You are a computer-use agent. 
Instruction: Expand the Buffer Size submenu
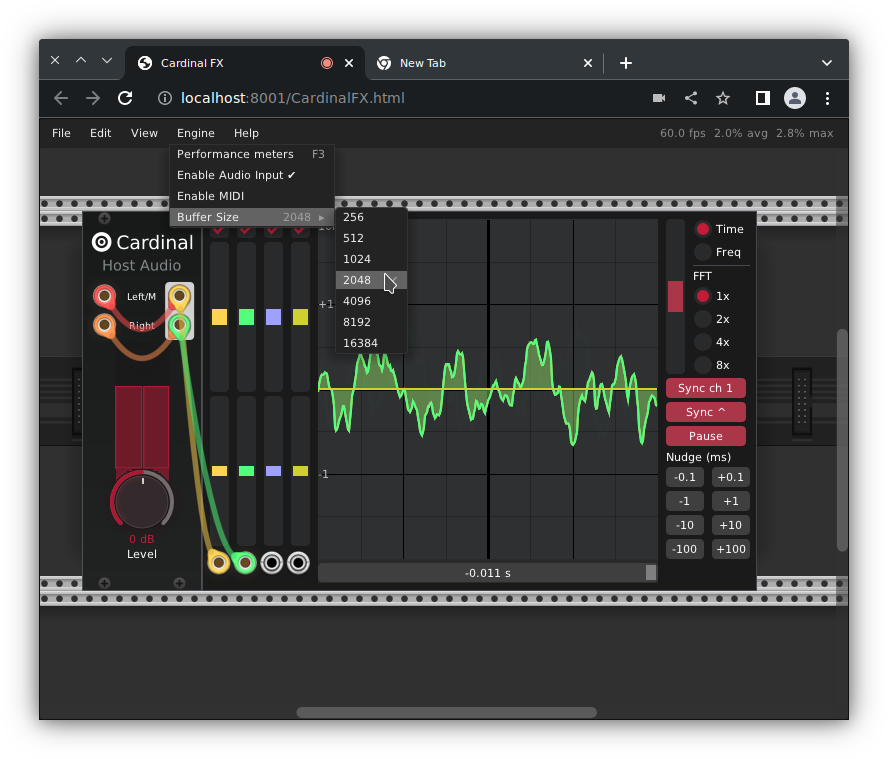coord(251,217)
